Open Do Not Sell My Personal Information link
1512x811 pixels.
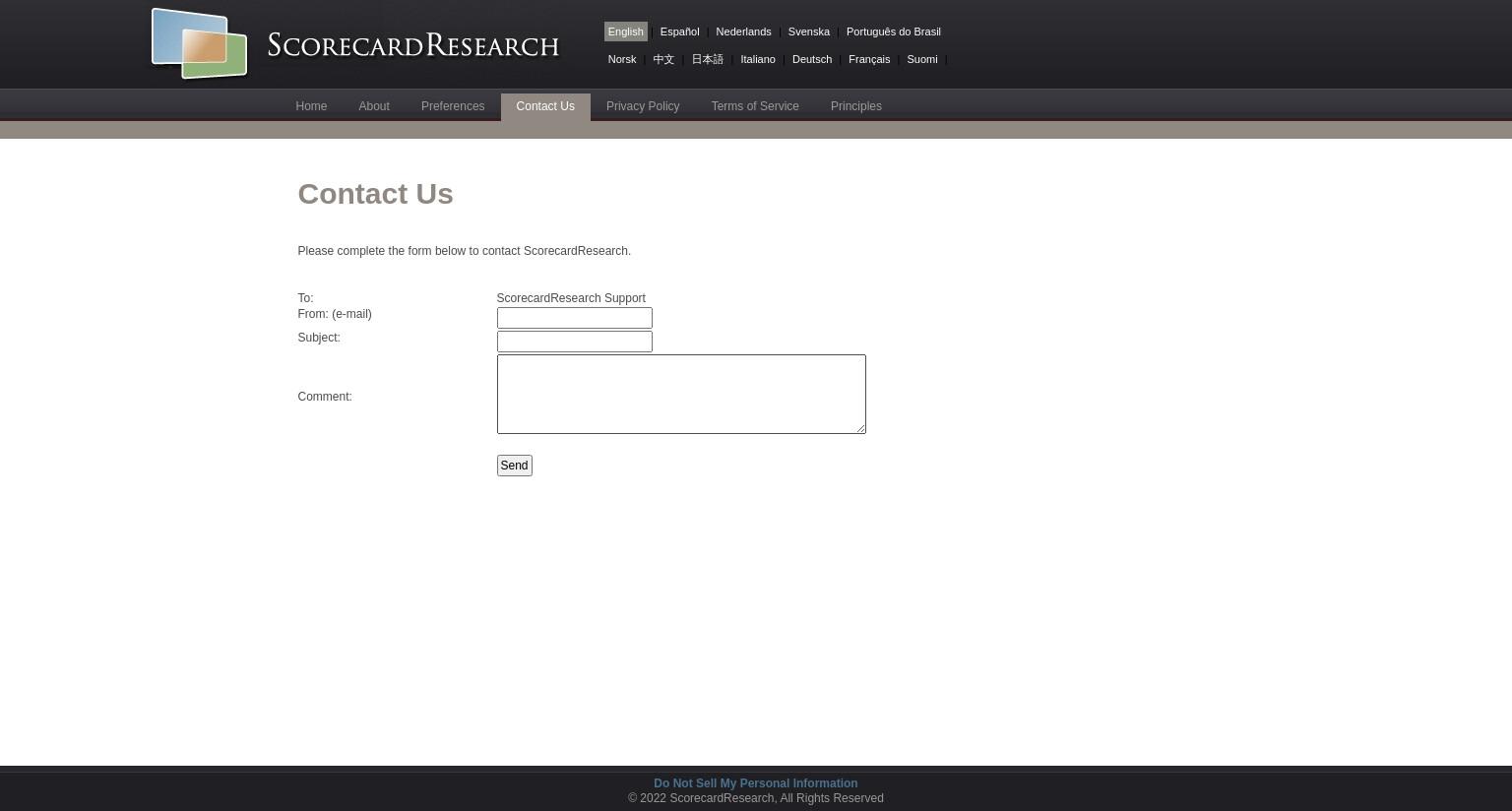pos(756,783)
